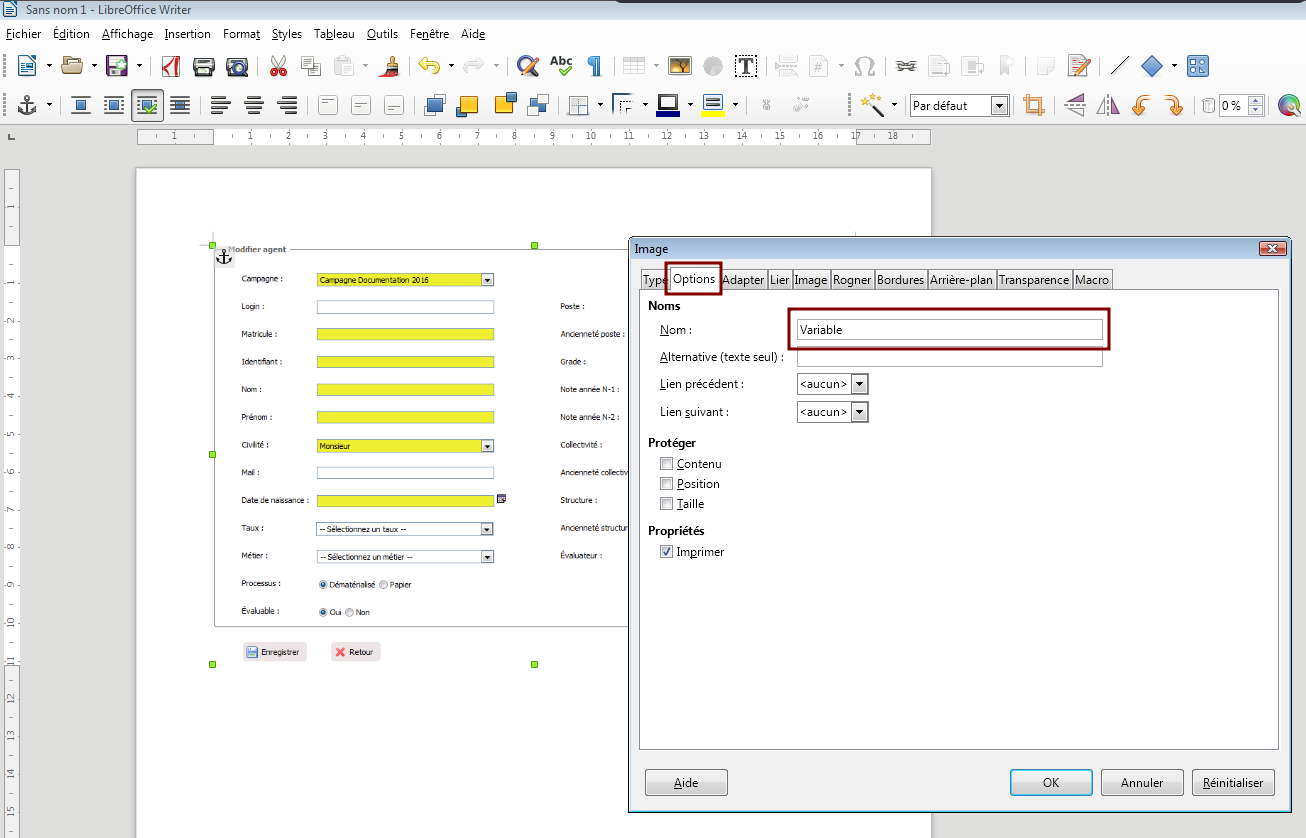The height and width of the screenshot is (838, 1306).
Task: Click the Open folder icon
Action: [x=72, y=66]
